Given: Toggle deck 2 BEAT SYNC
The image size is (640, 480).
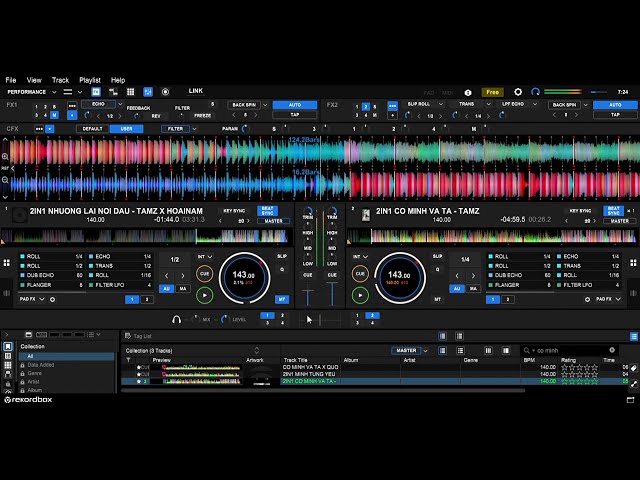Looking at the screenshot, I should (x=613, y=211).
